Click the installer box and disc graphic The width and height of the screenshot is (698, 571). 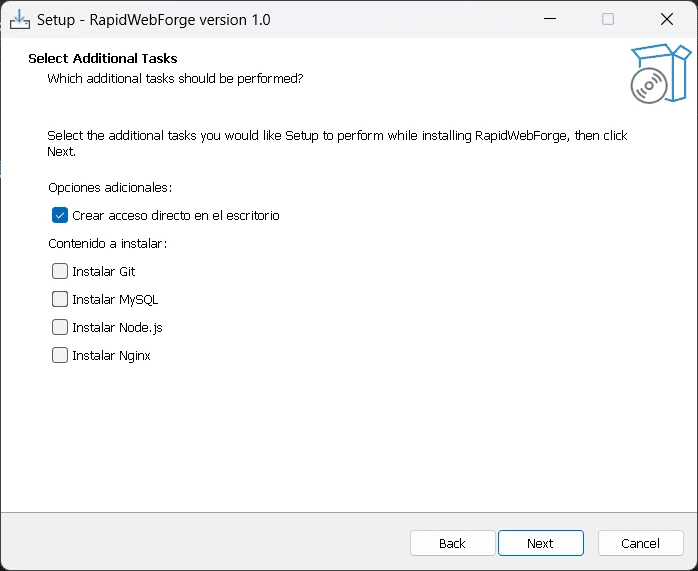[661, 73]
